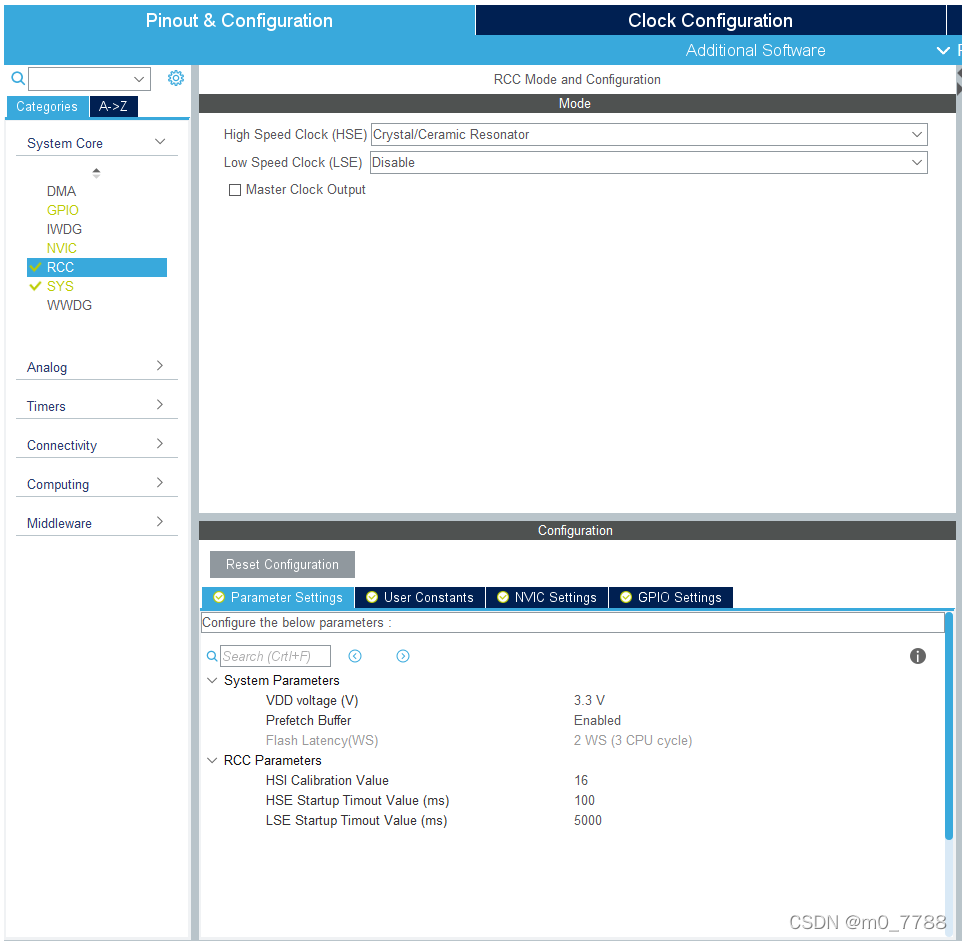Click the VDD voltage value 3.3 V

pos(589,701)
